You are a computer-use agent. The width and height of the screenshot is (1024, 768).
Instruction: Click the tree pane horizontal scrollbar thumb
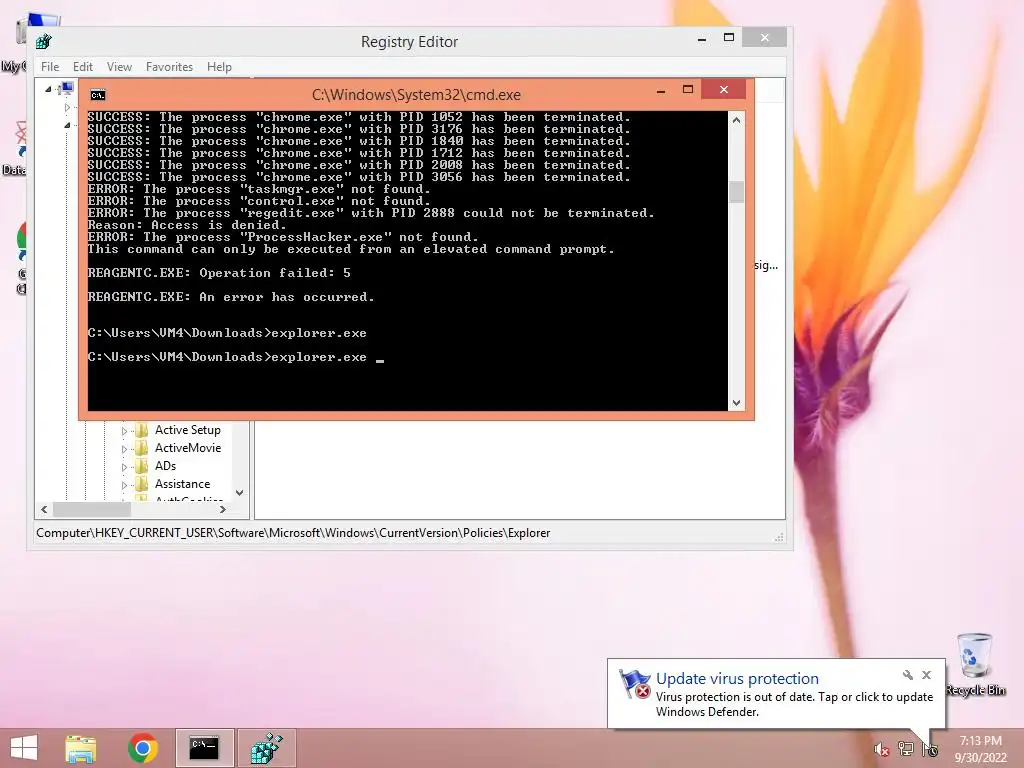tap(92, 509)
